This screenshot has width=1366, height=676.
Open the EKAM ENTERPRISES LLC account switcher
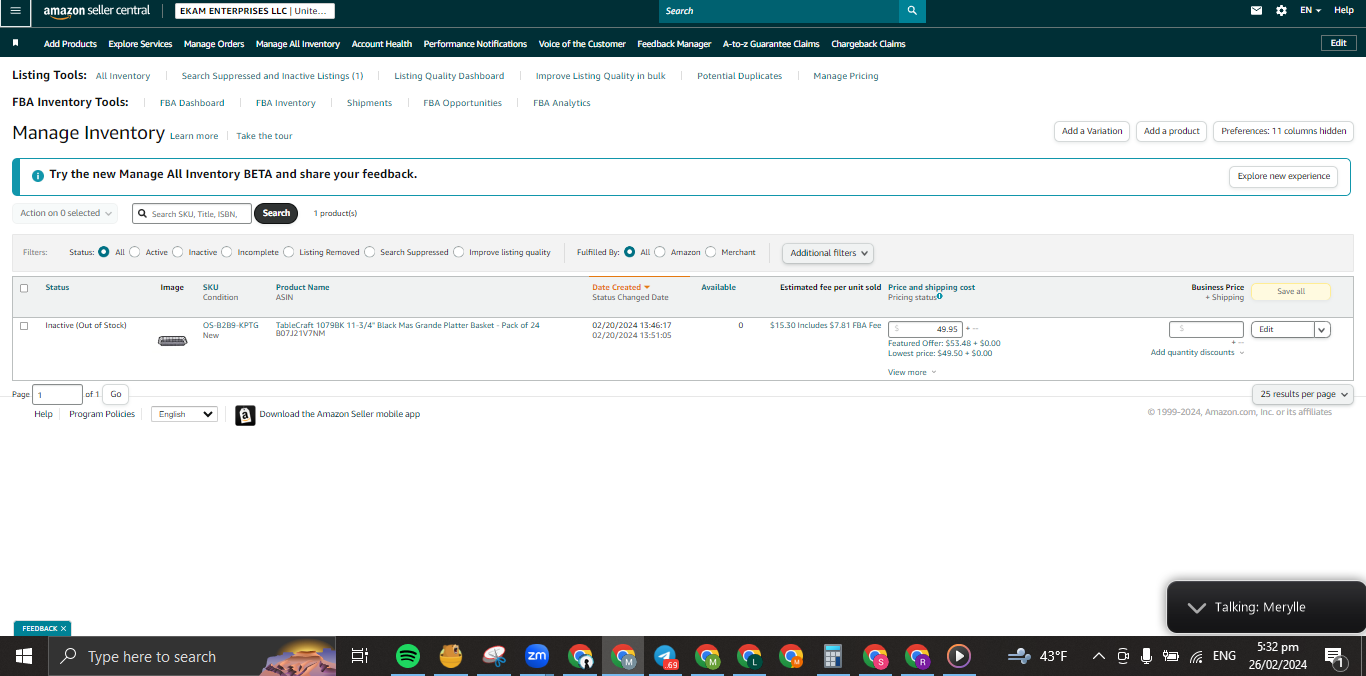[255, 11]
